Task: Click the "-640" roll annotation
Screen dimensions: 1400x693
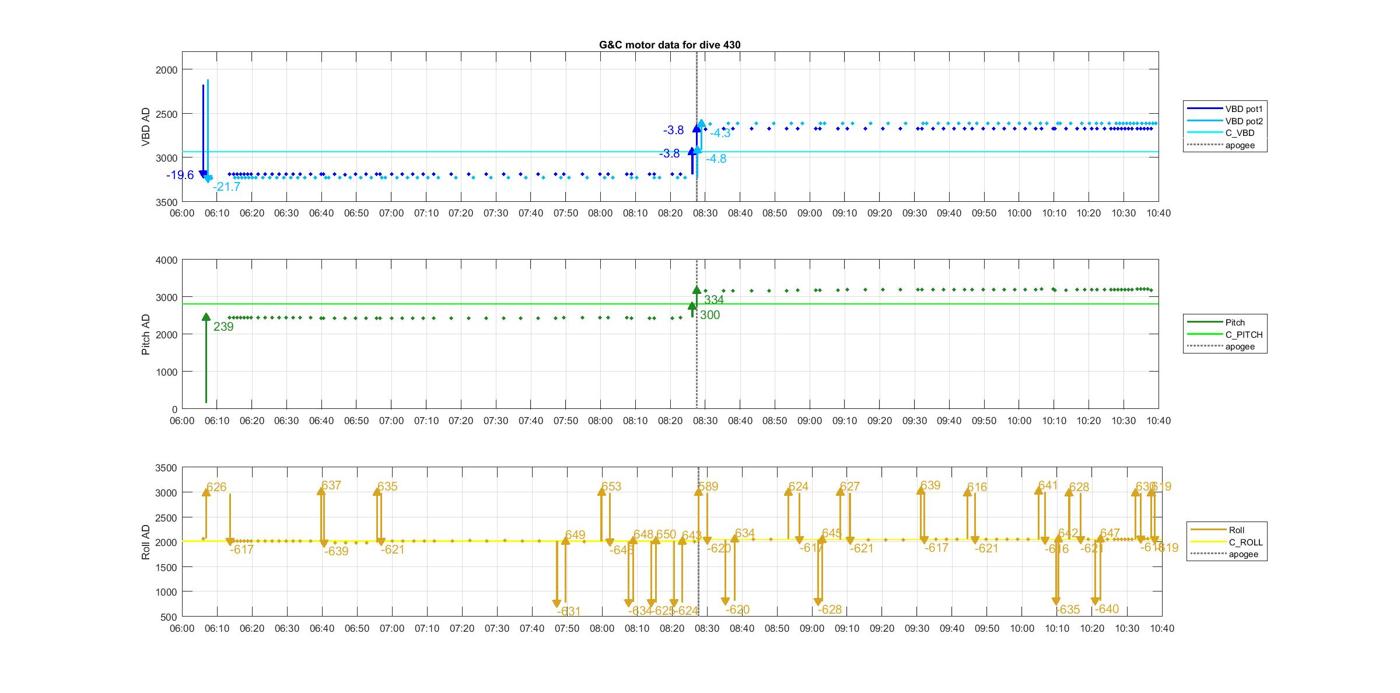Action: (1106, 609)
